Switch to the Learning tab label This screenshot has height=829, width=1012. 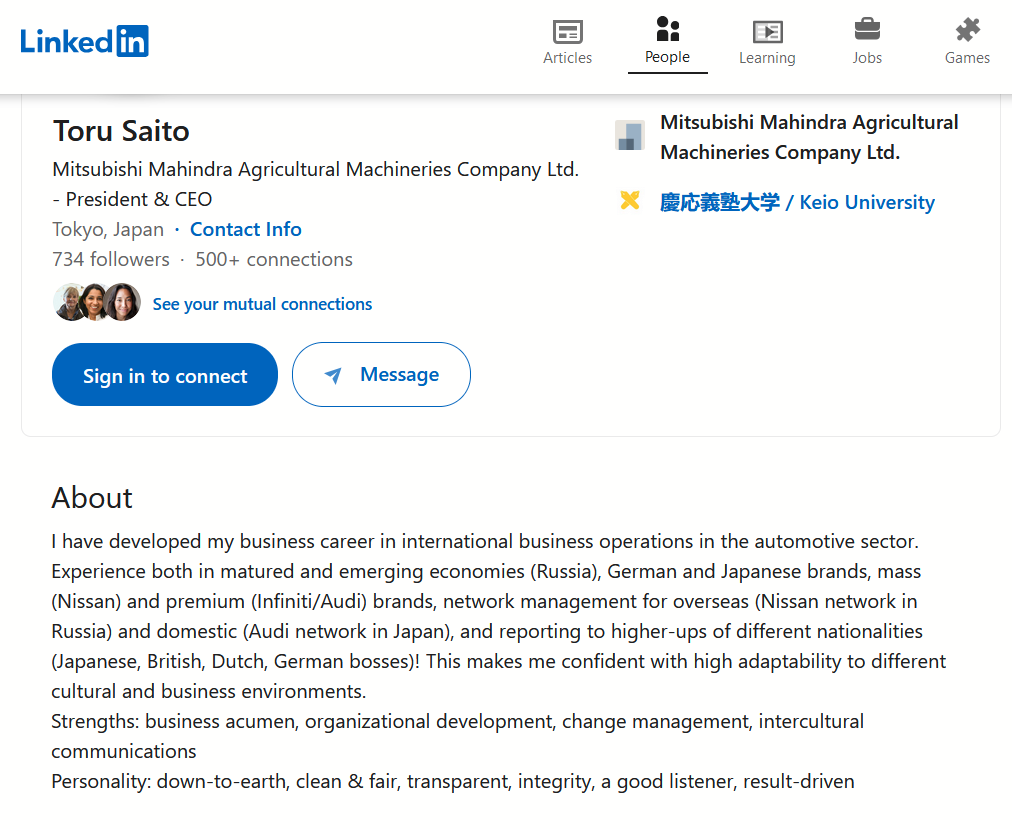click(x=767, y=58)
